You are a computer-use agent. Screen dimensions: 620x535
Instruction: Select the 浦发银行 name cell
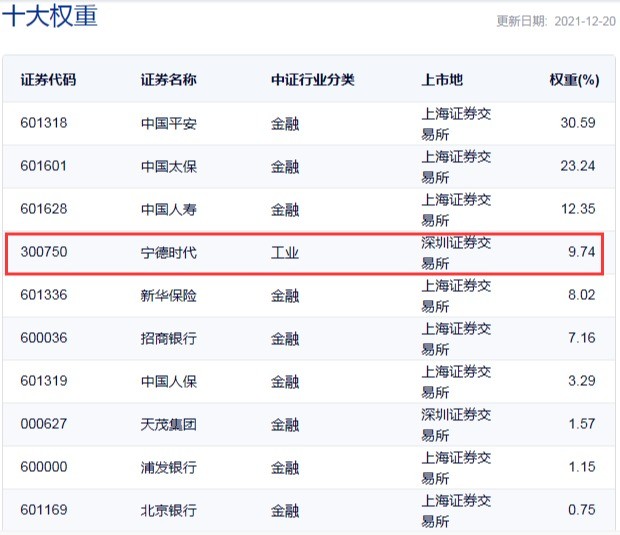point(169,468)
